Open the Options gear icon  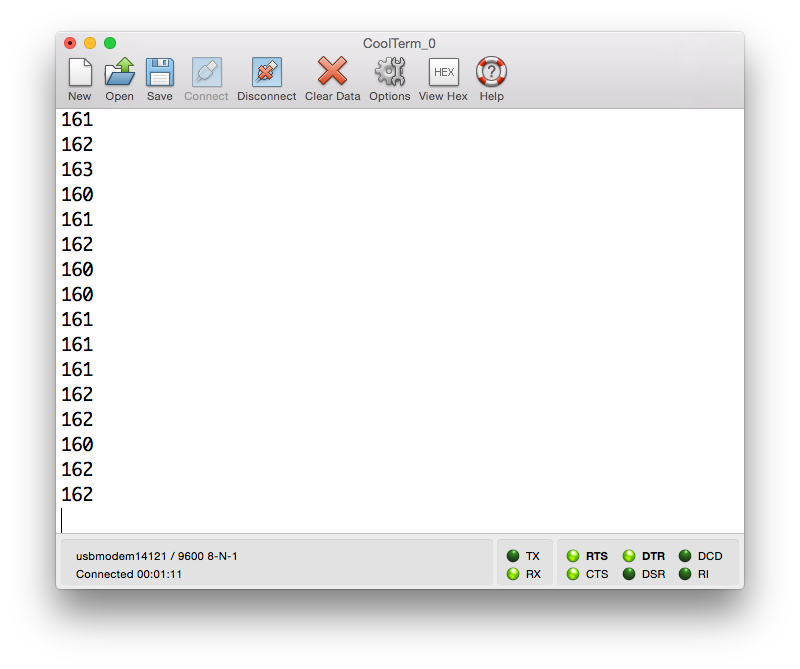389,73
